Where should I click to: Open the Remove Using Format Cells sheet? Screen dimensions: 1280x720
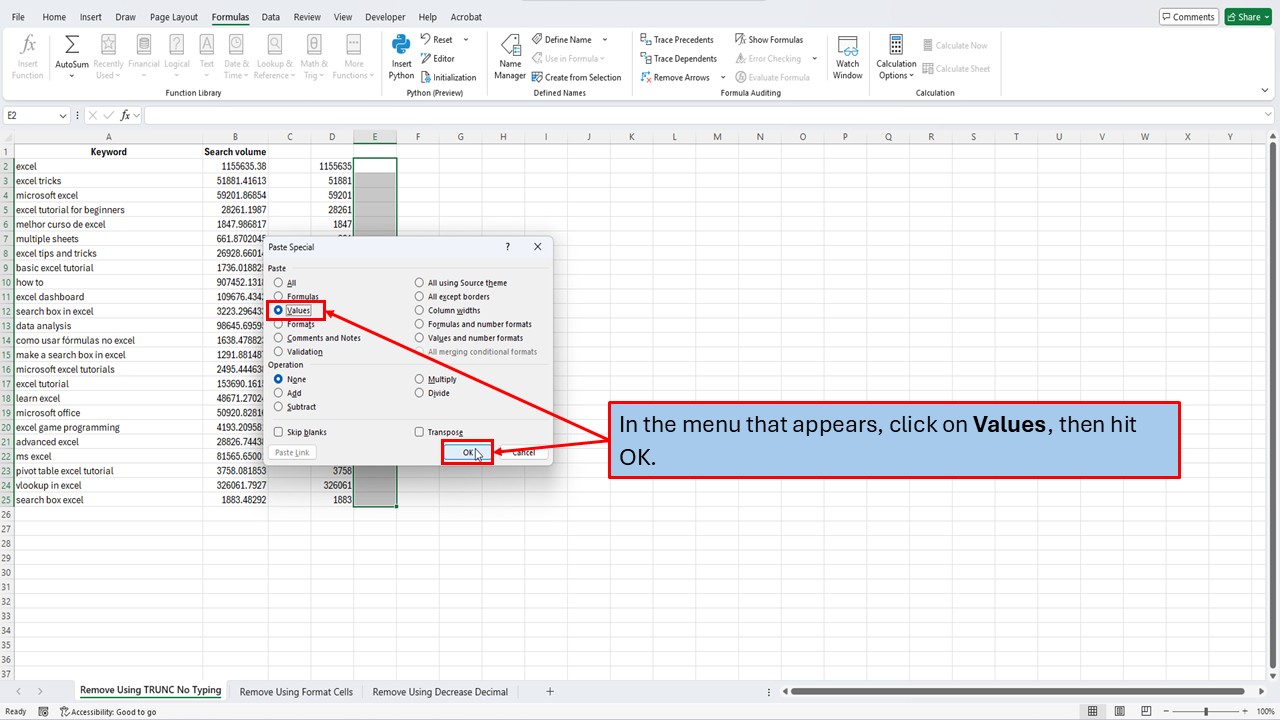tap(295, 691)
